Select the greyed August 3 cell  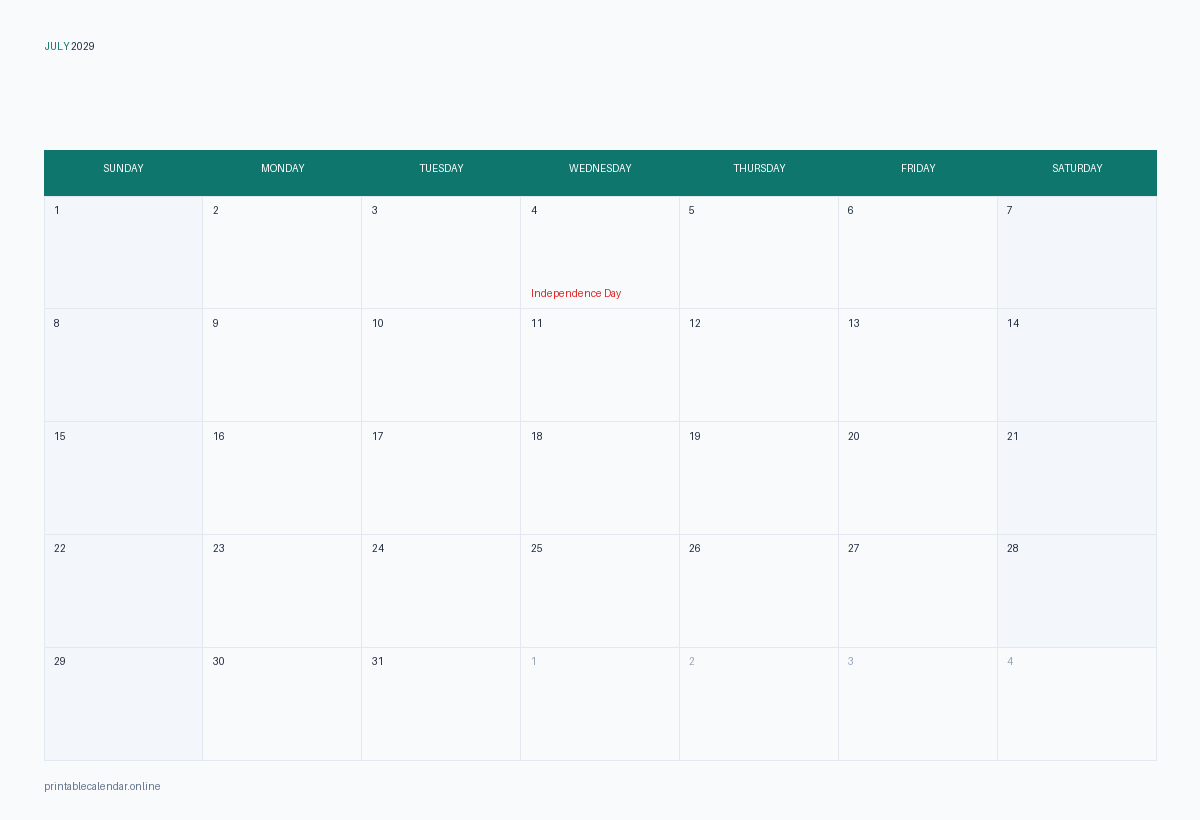pos(918,704)
